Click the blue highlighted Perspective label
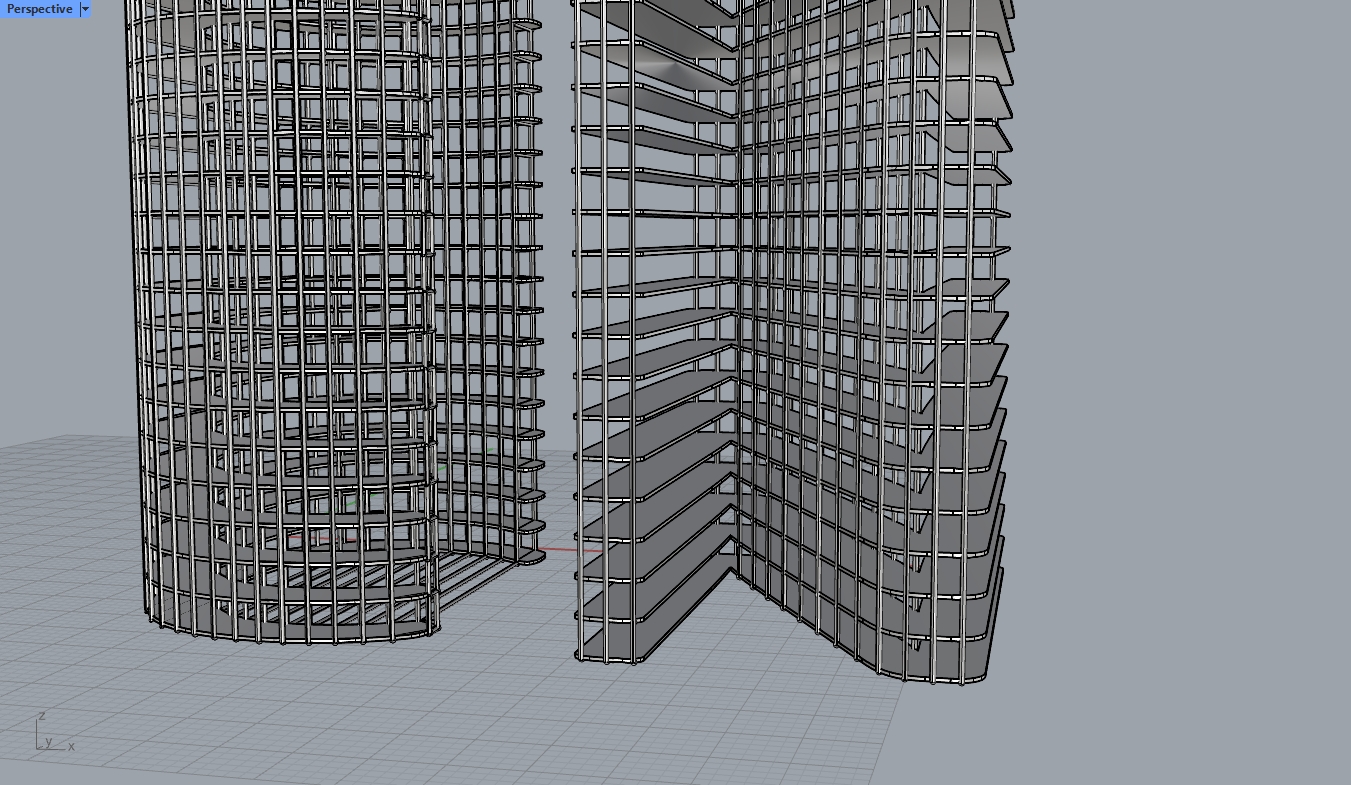 click(x=38, y=9)
